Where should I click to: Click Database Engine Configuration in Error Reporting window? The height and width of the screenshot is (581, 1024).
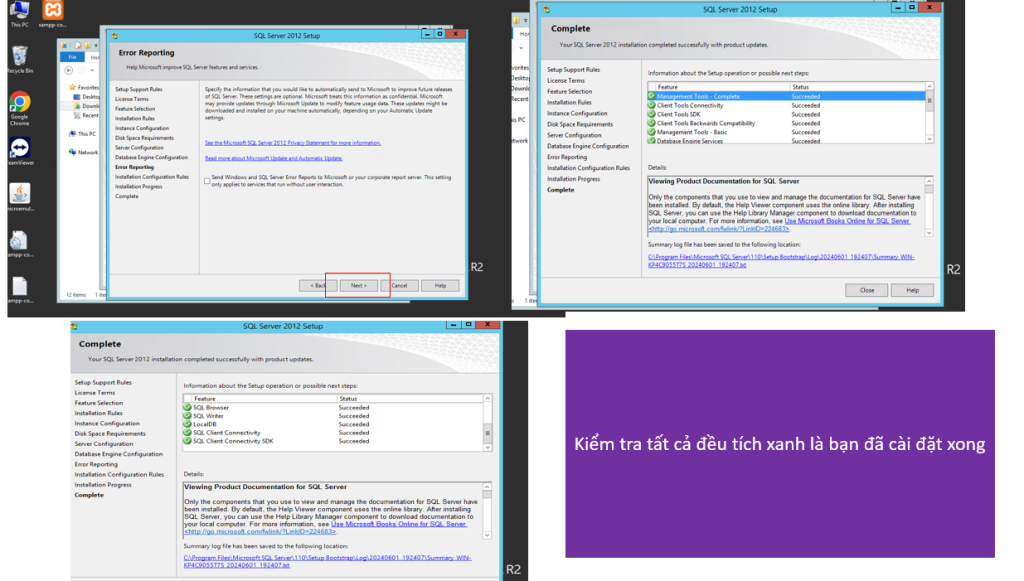coord(152,157)
